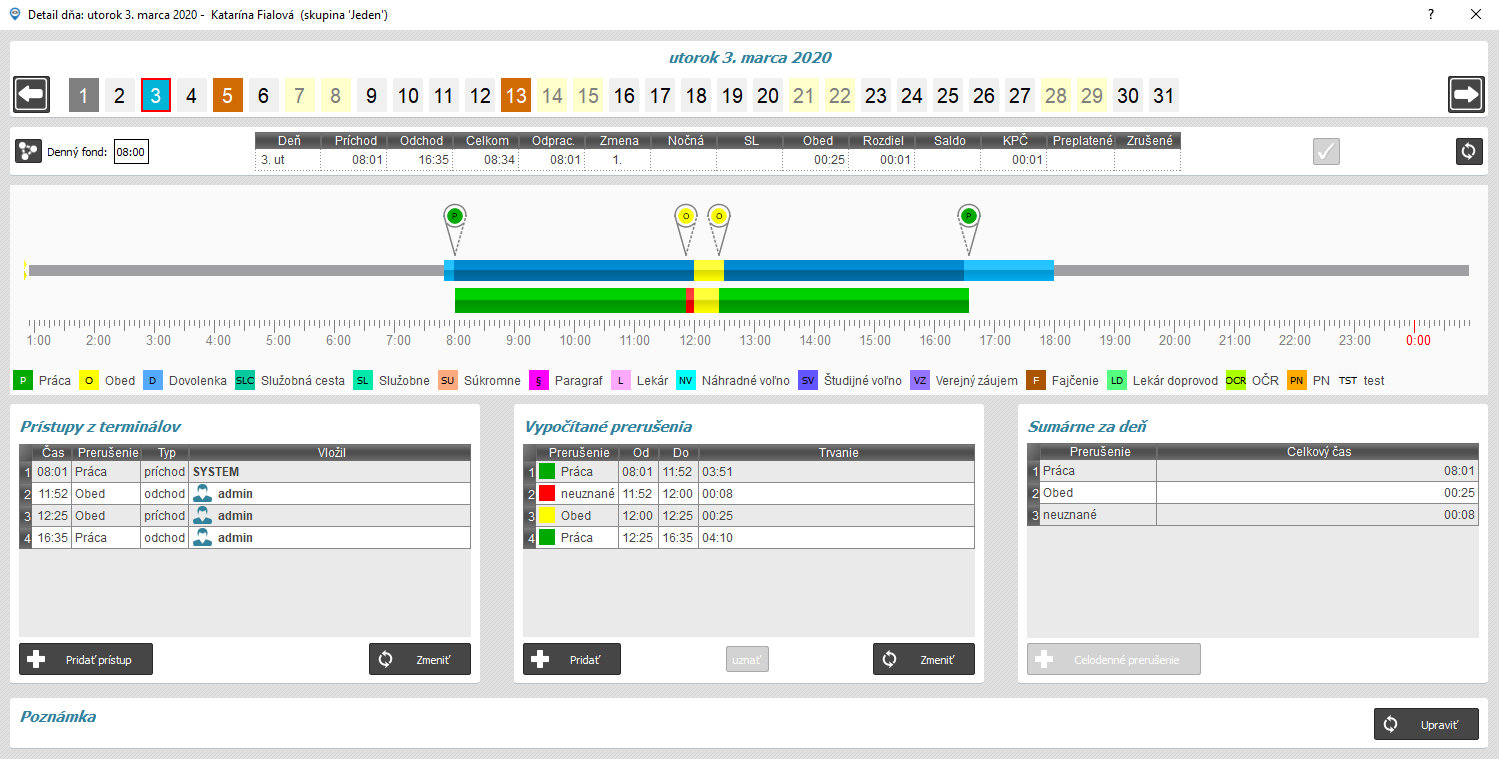
Task: Select the Práca 08:01–11:52 interruption row
Action: pyautogui.click(x=749, y=471)
